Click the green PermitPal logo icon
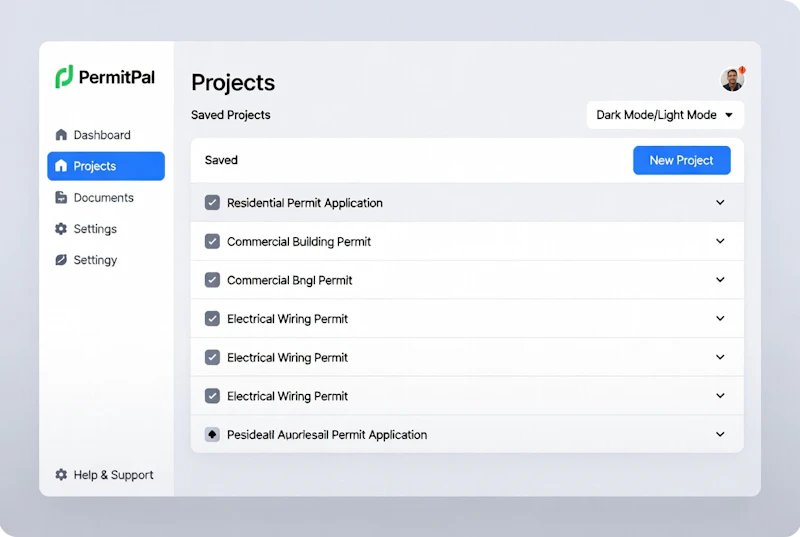Screen dimensions: 800x537 click(64, 76)
